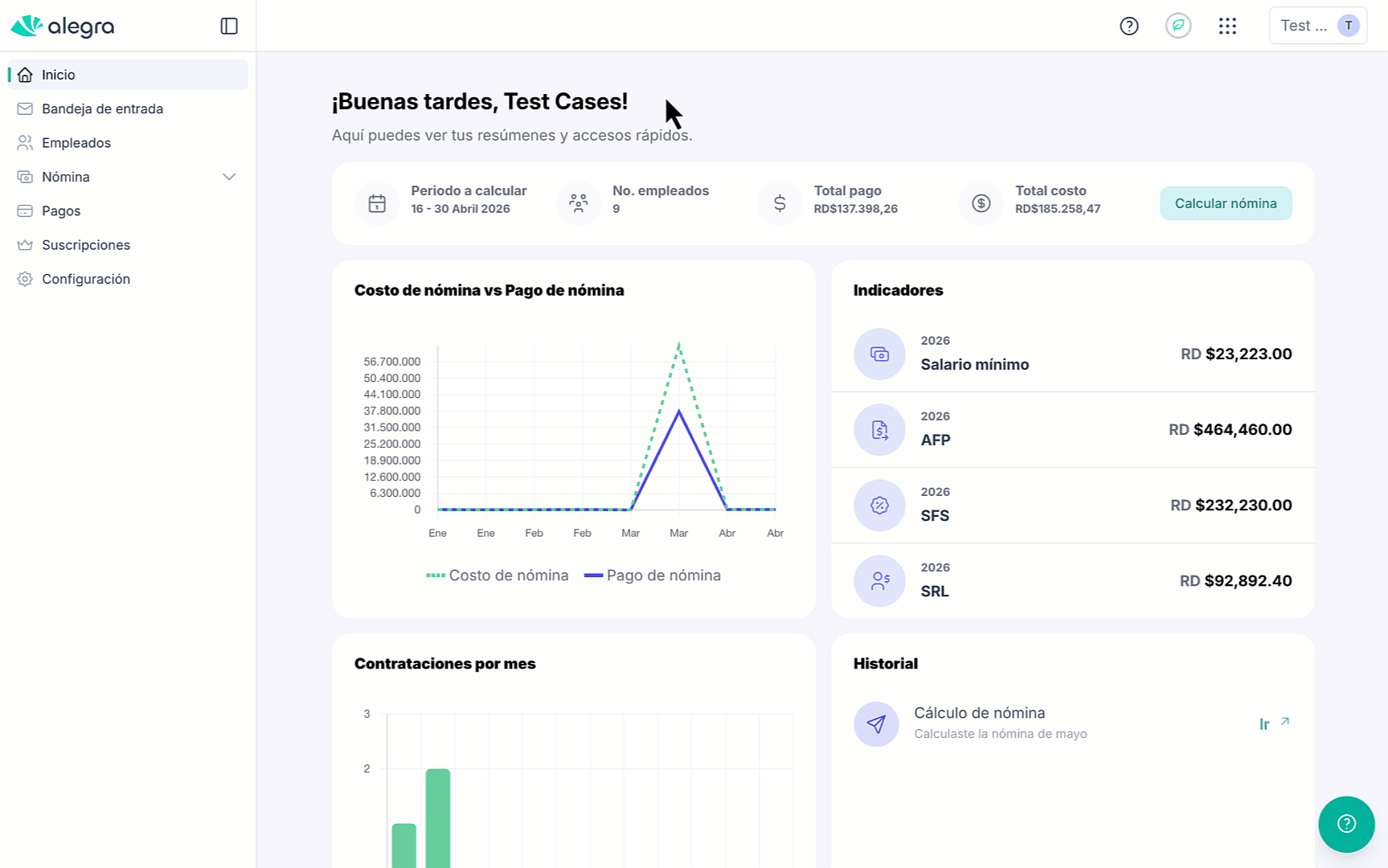Click the RD$185.258,47 total costo amount

click(x=1058, y=209)
